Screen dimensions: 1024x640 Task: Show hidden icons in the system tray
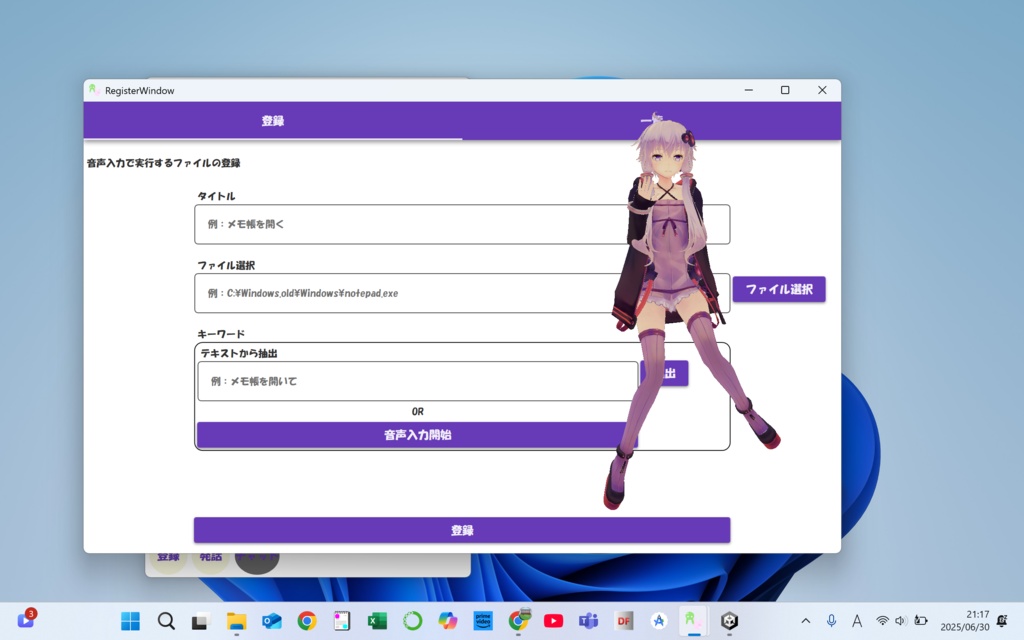point(805,620)
